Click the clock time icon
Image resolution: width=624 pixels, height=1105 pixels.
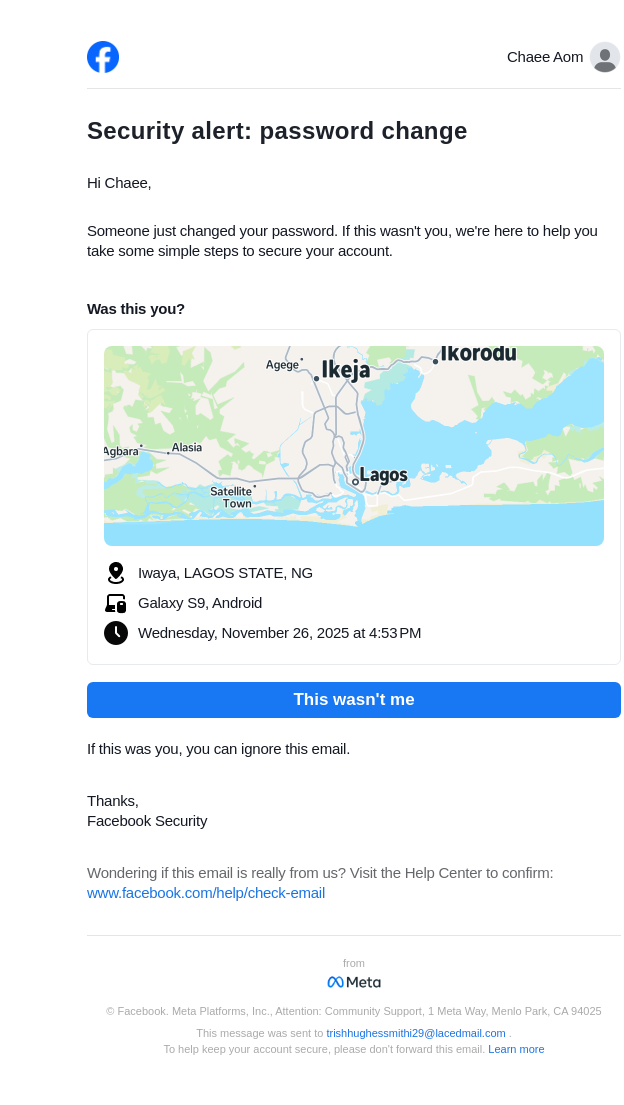(x=116, y=633)
